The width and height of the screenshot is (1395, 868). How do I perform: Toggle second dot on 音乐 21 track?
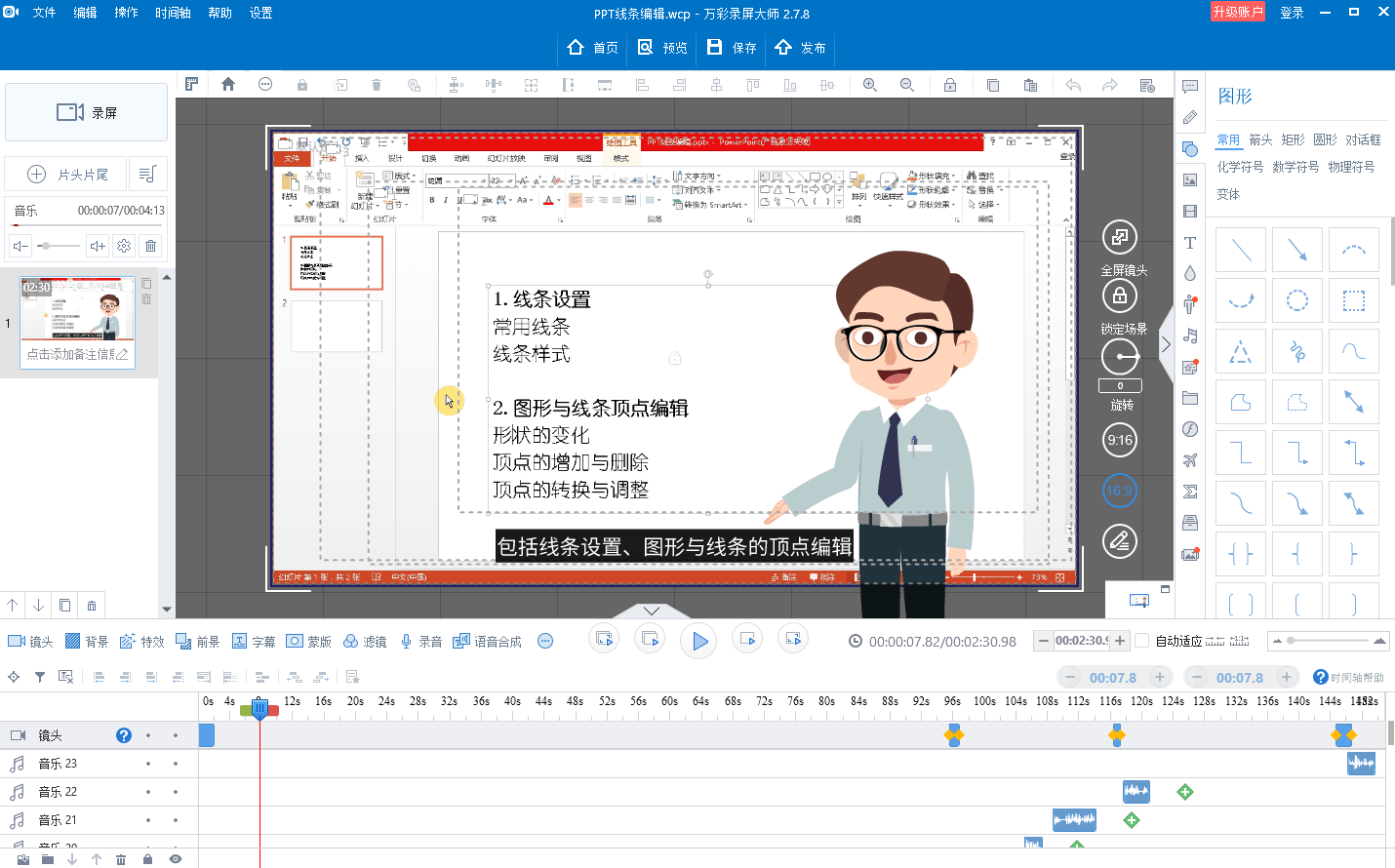coord(176,820)
